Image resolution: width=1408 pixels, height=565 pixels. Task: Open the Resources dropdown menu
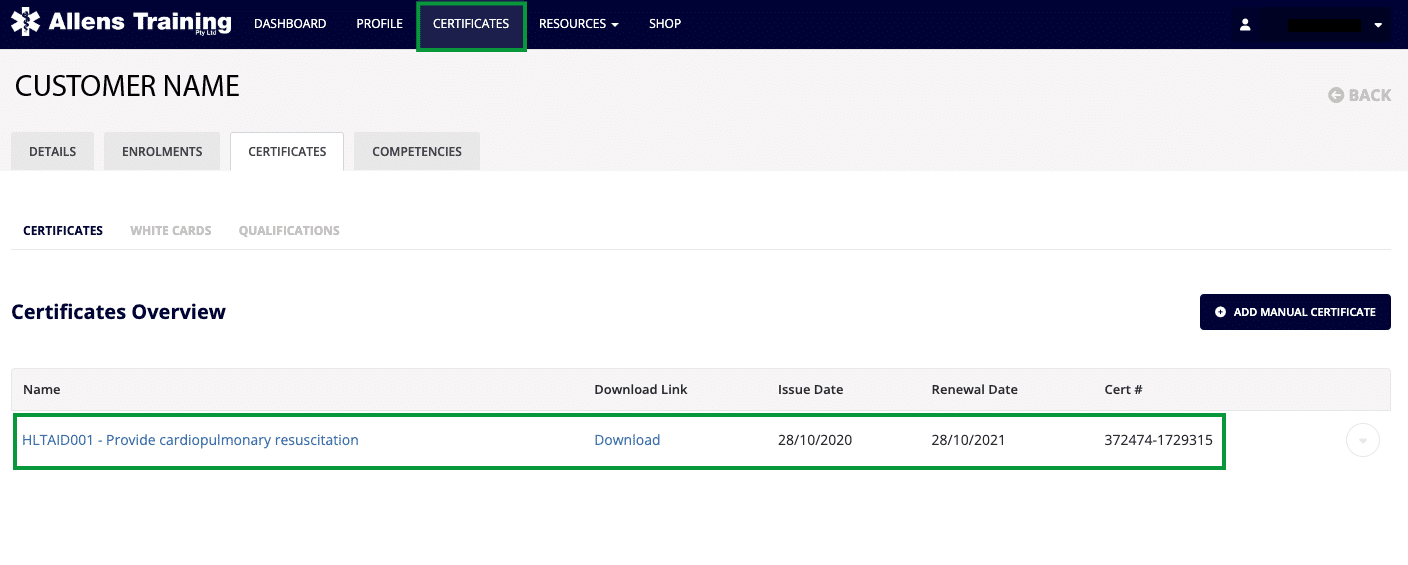coord(578,24)
